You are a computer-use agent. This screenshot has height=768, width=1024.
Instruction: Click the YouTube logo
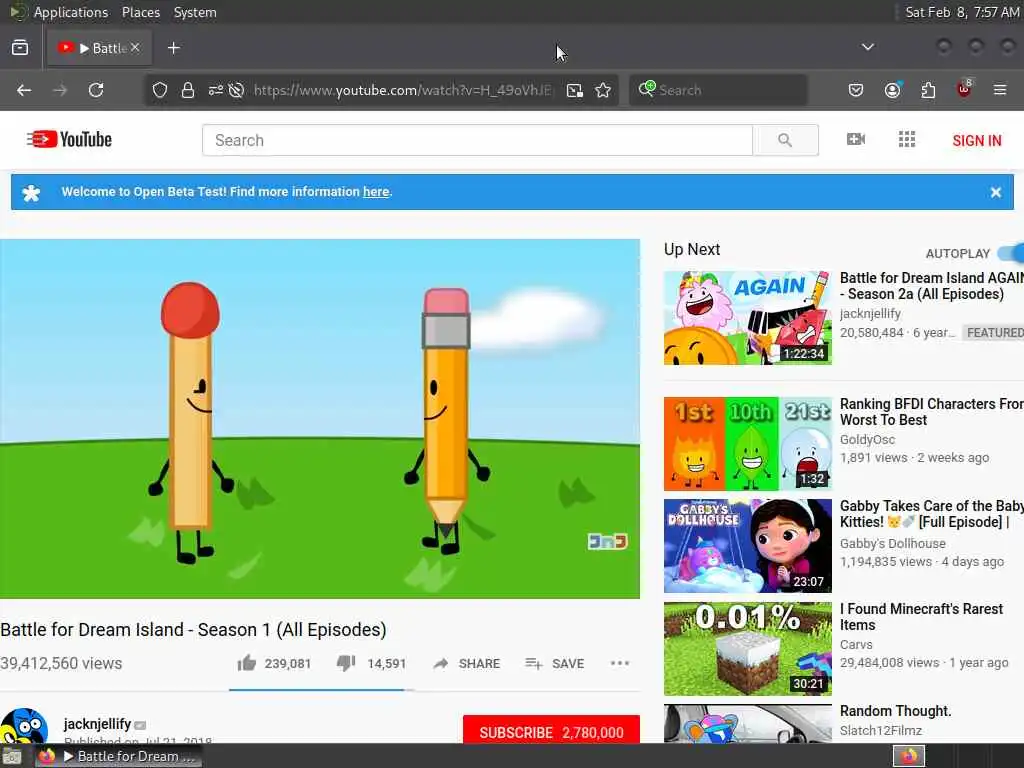[x=69, y=139]
